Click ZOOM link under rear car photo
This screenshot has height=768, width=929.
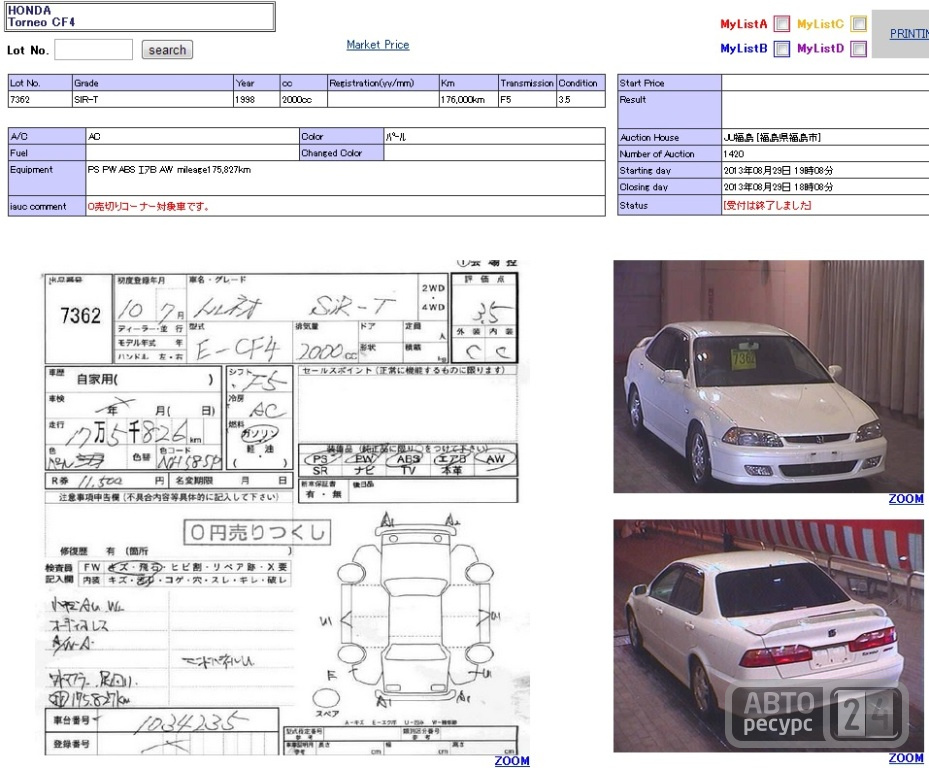click(x=906, y=758)
